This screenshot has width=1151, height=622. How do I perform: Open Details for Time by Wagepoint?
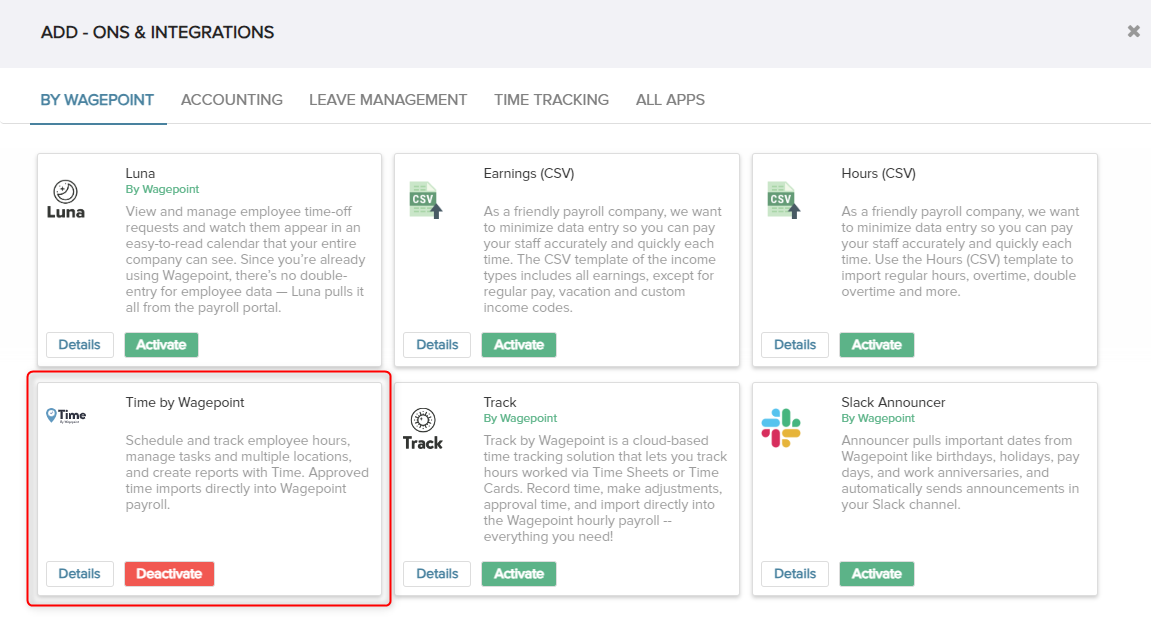[x=79, y=573]
